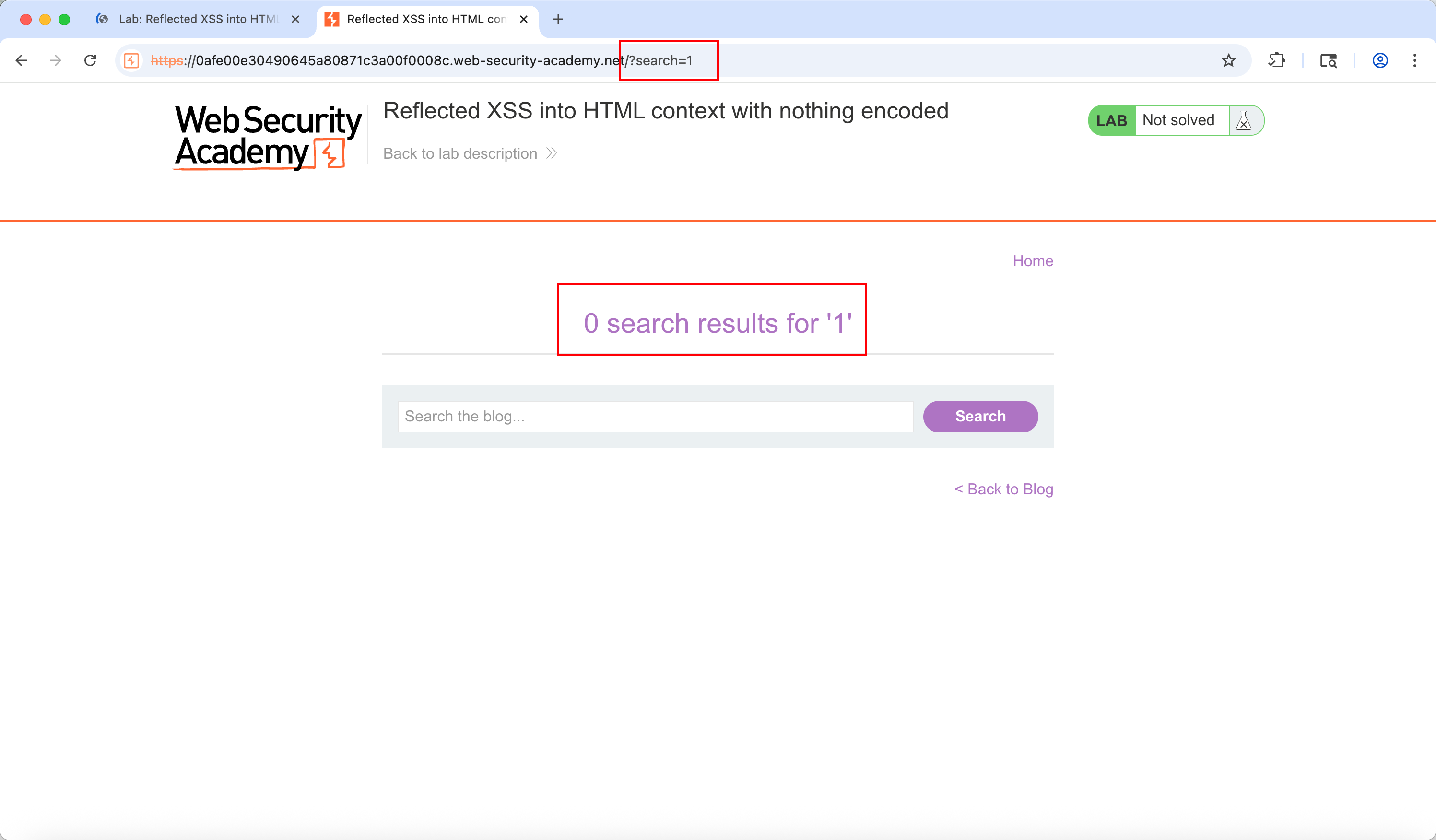Go back to the previous page
Screen dimensions: 1436x840
pos(21,60)
